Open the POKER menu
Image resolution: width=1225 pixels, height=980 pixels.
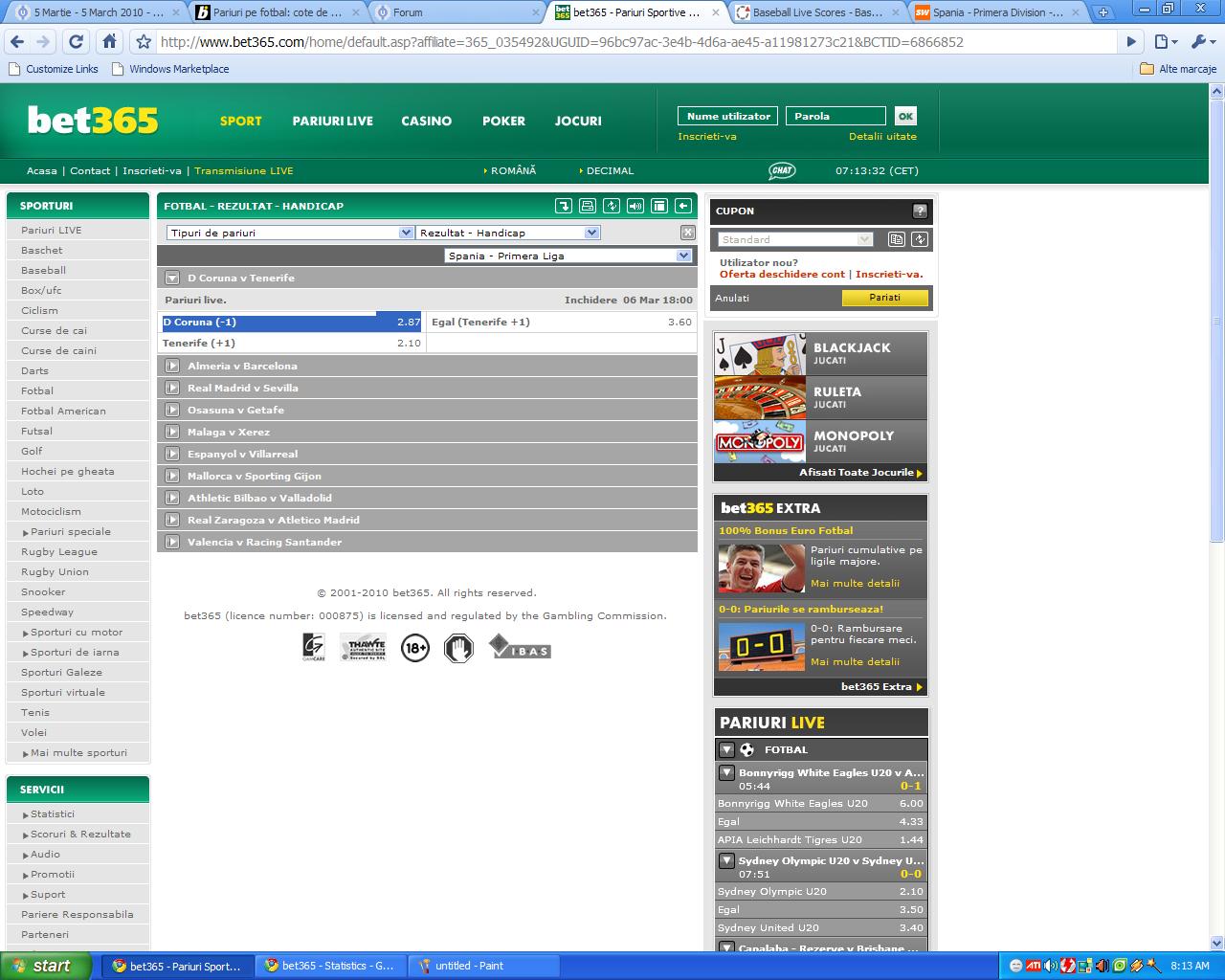click(x=504, y=121)
